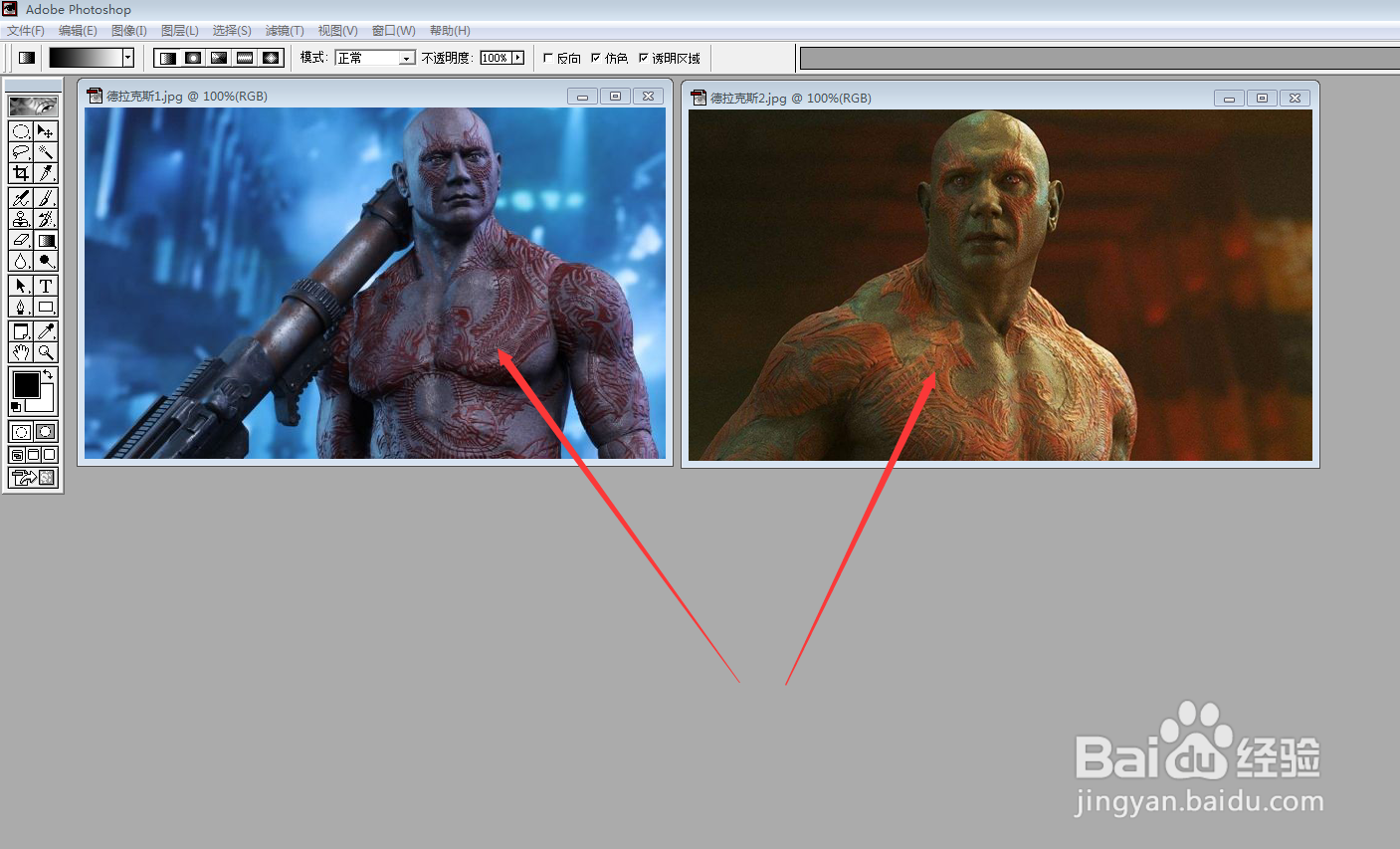Choose Linear gradient style
Image resolution: width=1400 pixels, height=849 pixels.
coord(167,58)
